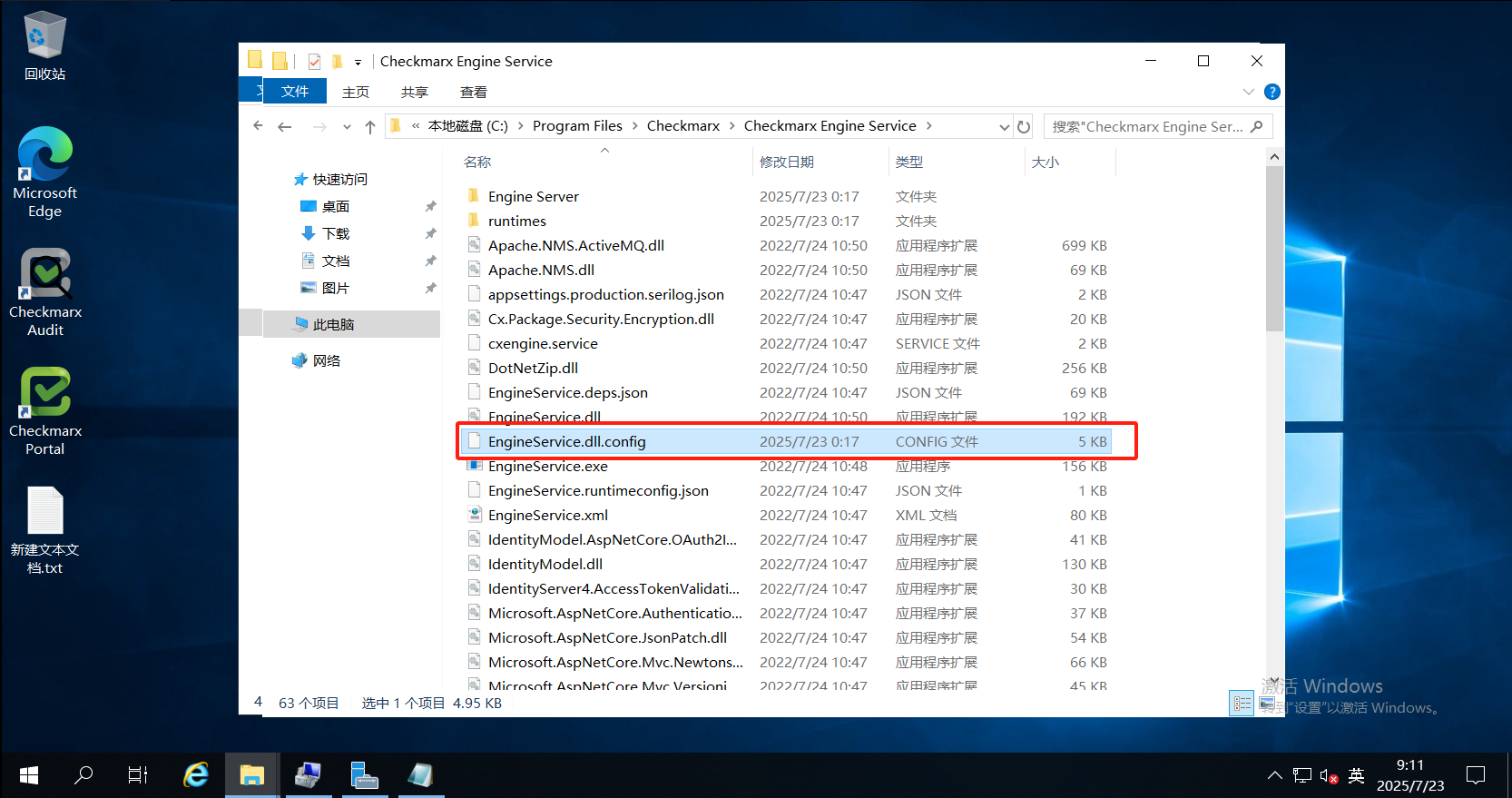Select EngineService.runtimeconfig.json file
Image resolution: width=1512 pixels, height=798 pixels.
tap(598, 491)
